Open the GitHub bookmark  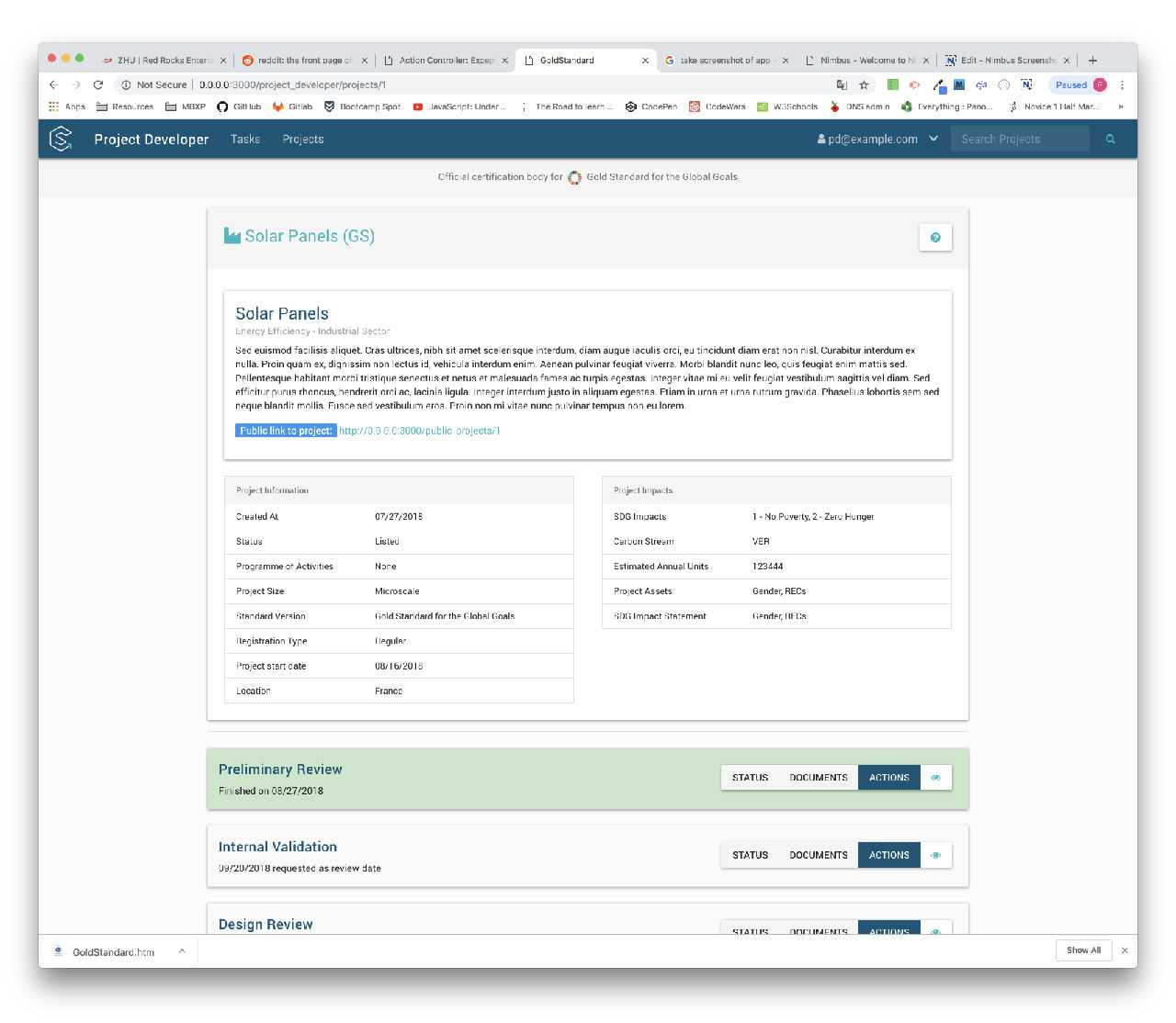[x=239, y=107]
